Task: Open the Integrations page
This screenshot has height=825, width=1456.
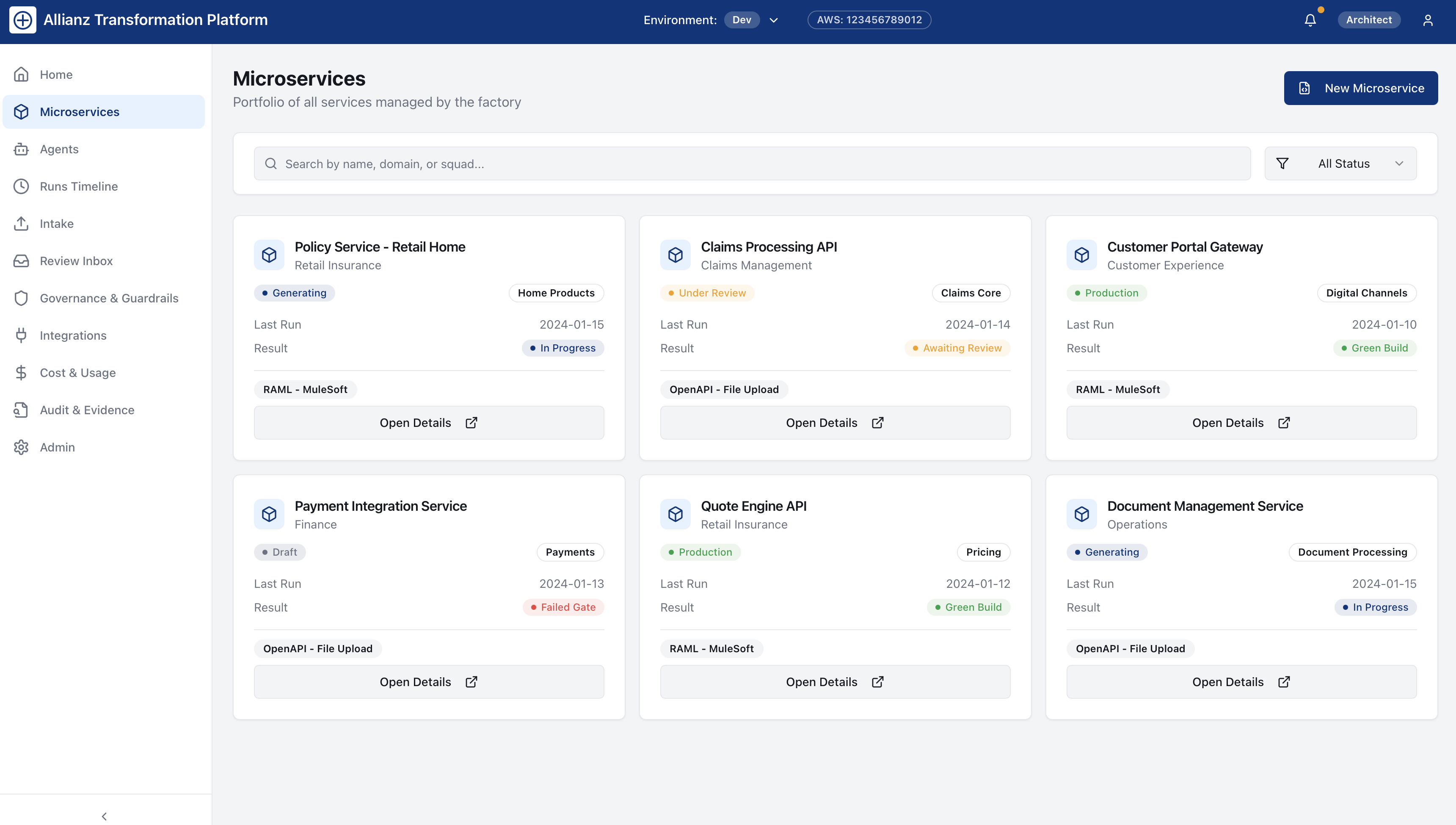Action: [73, 335]
